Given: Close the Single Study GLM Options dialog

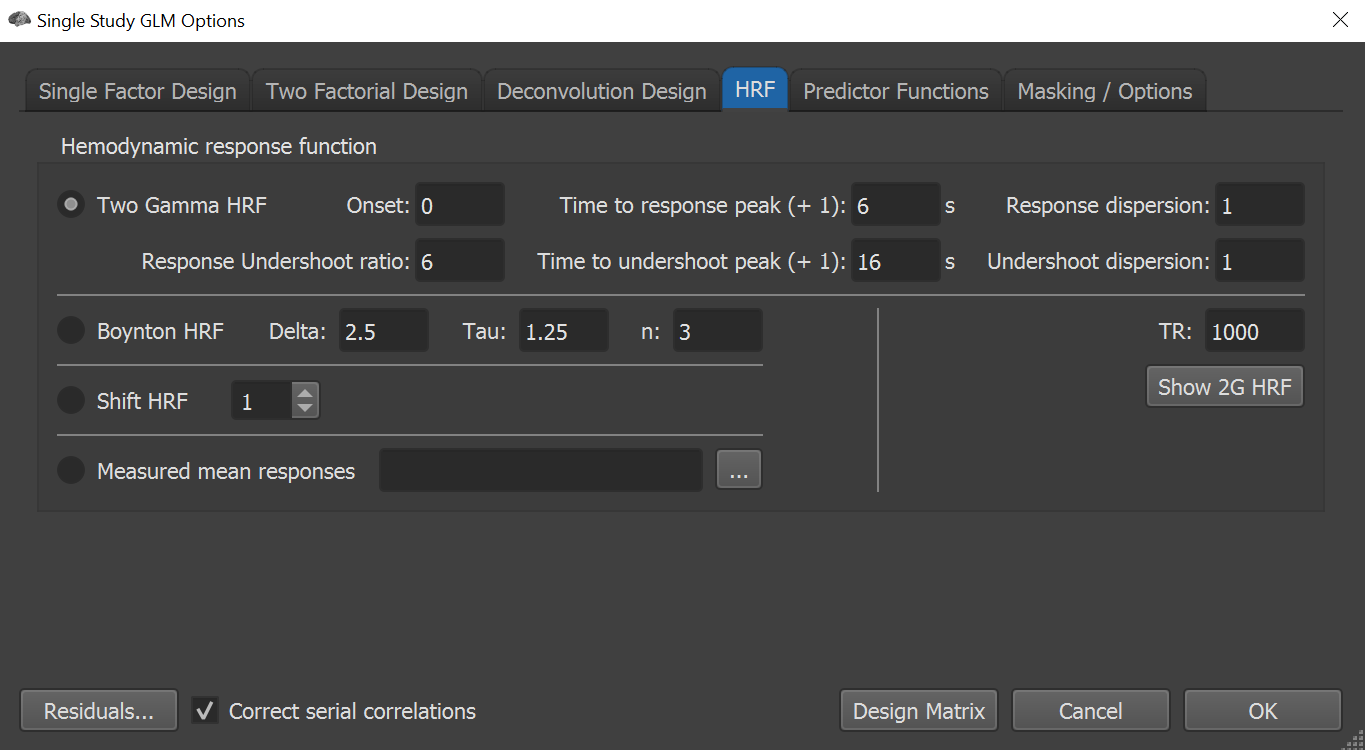Looking at the screenshot, I should tap(1340, 20).
